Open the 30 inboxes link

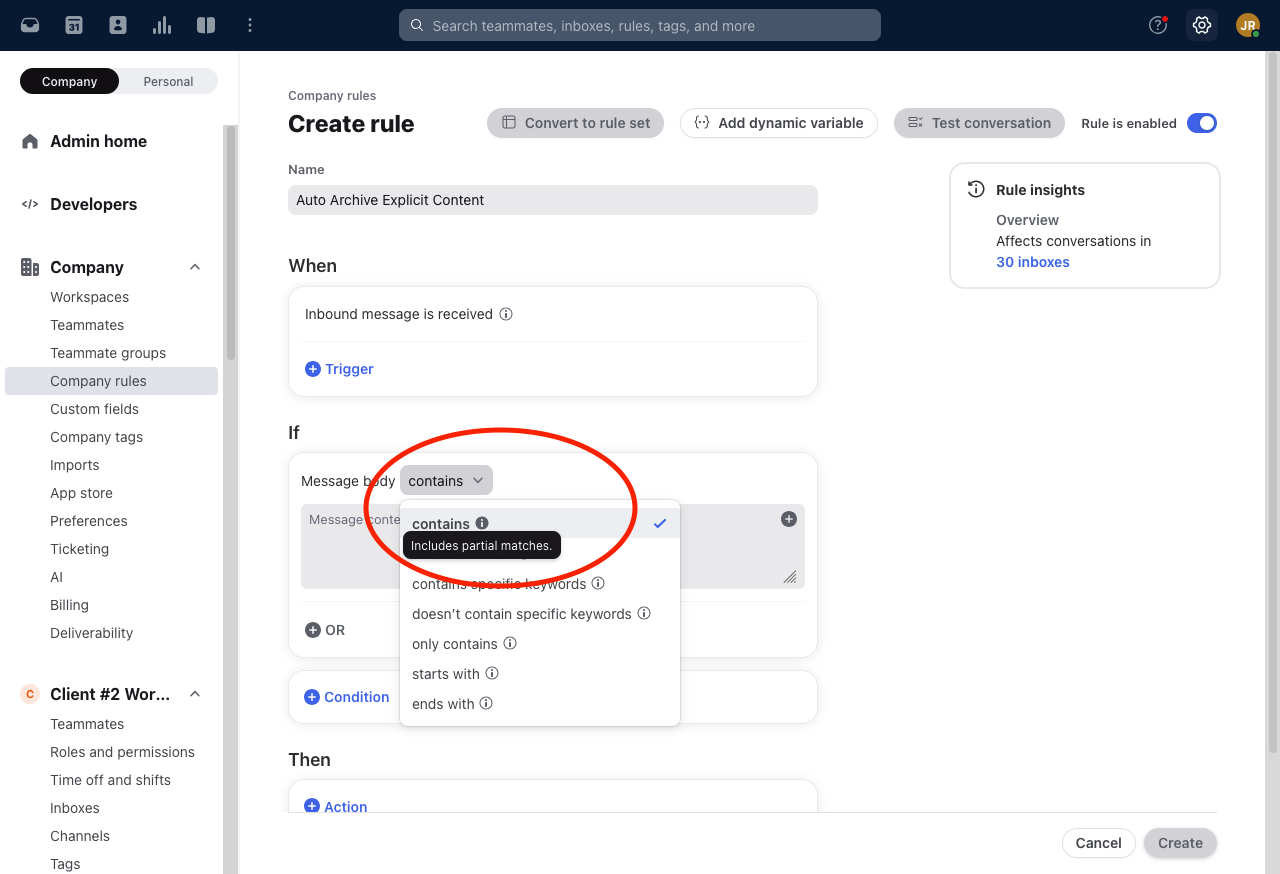(x=1033, y=262)
